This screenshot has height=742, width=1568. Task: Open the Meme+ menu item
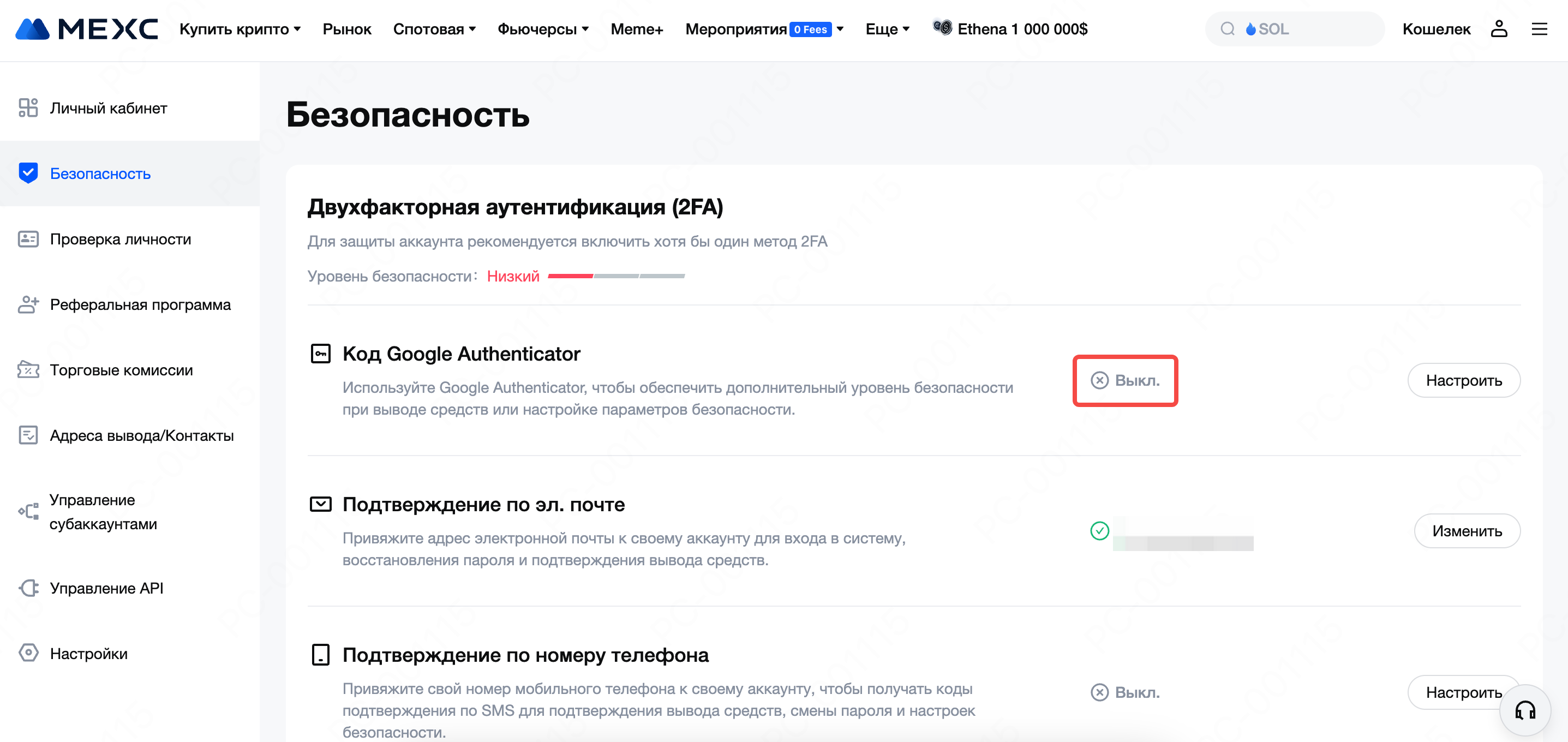click(637, 28)
